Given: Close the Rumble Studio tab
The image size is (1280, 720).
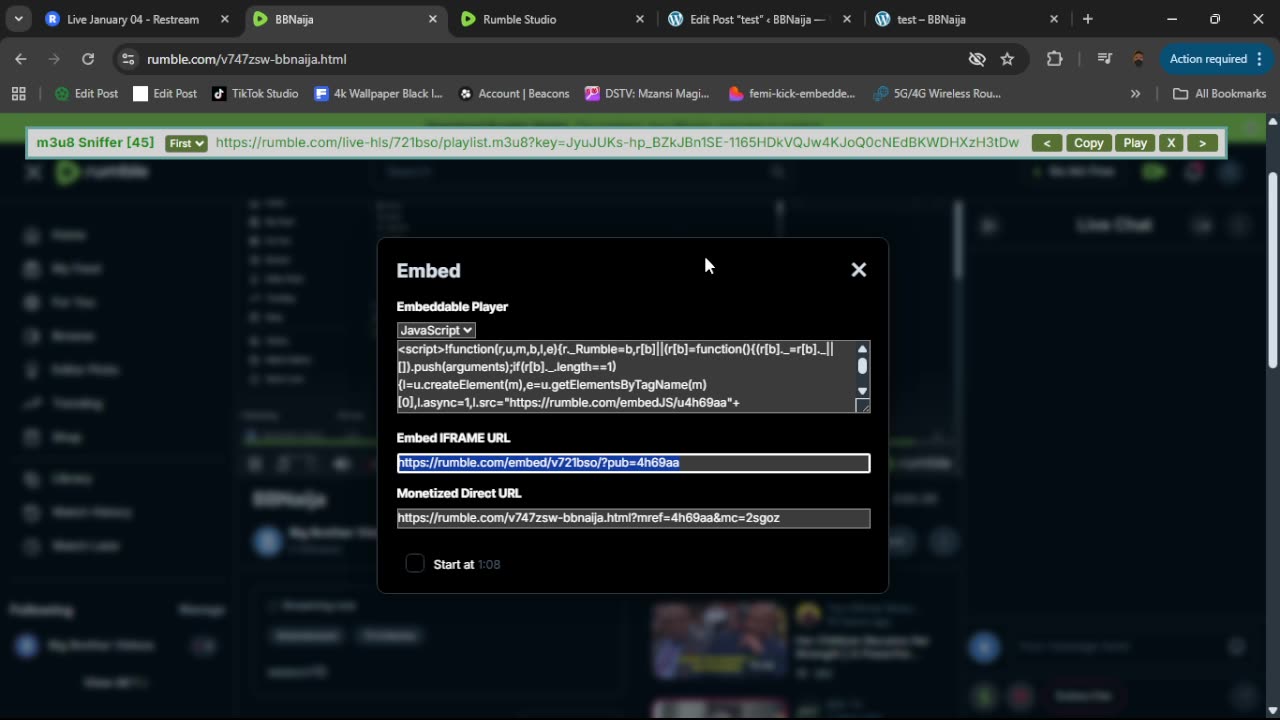Looking at the screenshot, I should point(640,19).
